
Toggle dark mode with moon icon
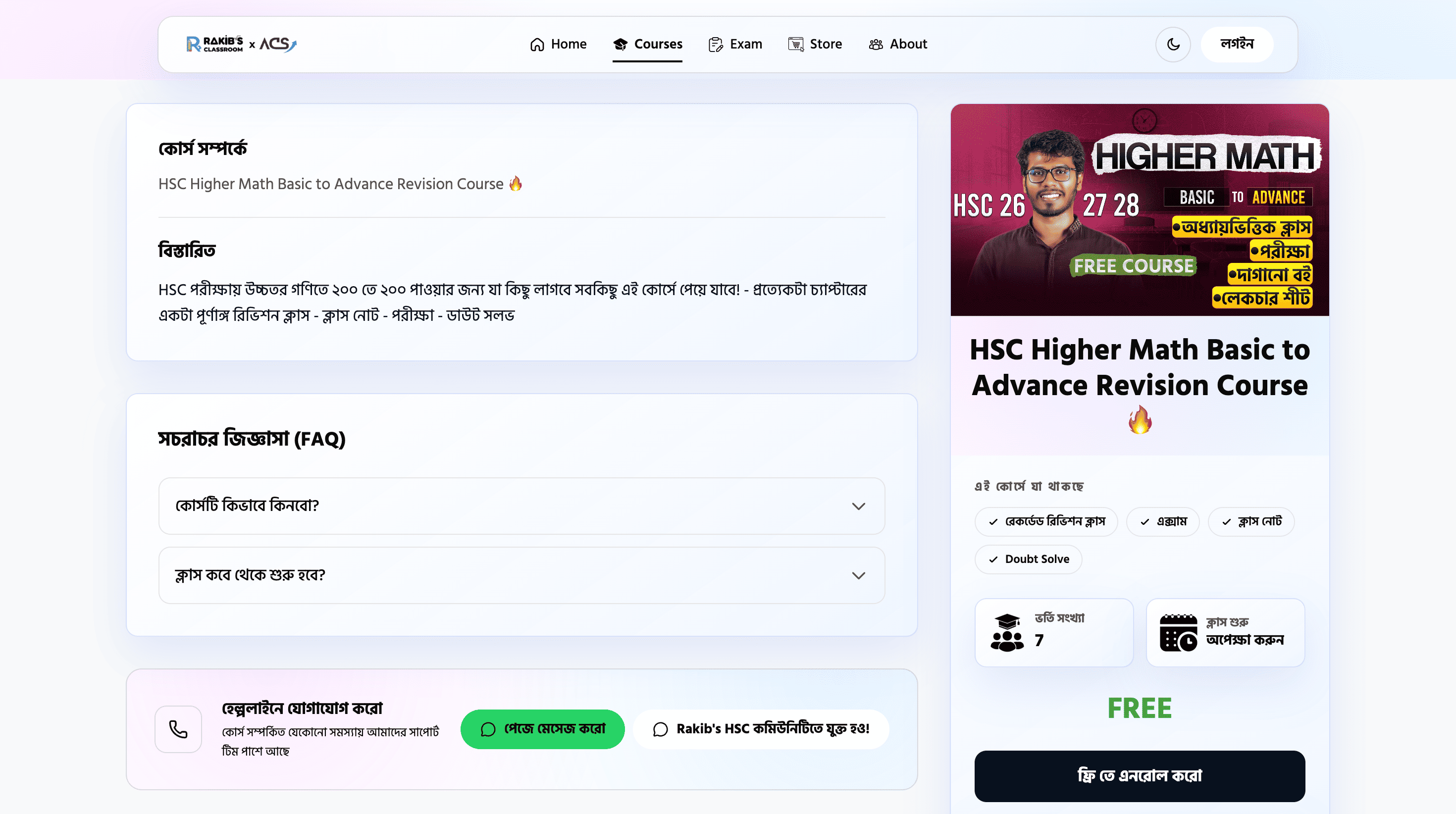coord(1173,44)
